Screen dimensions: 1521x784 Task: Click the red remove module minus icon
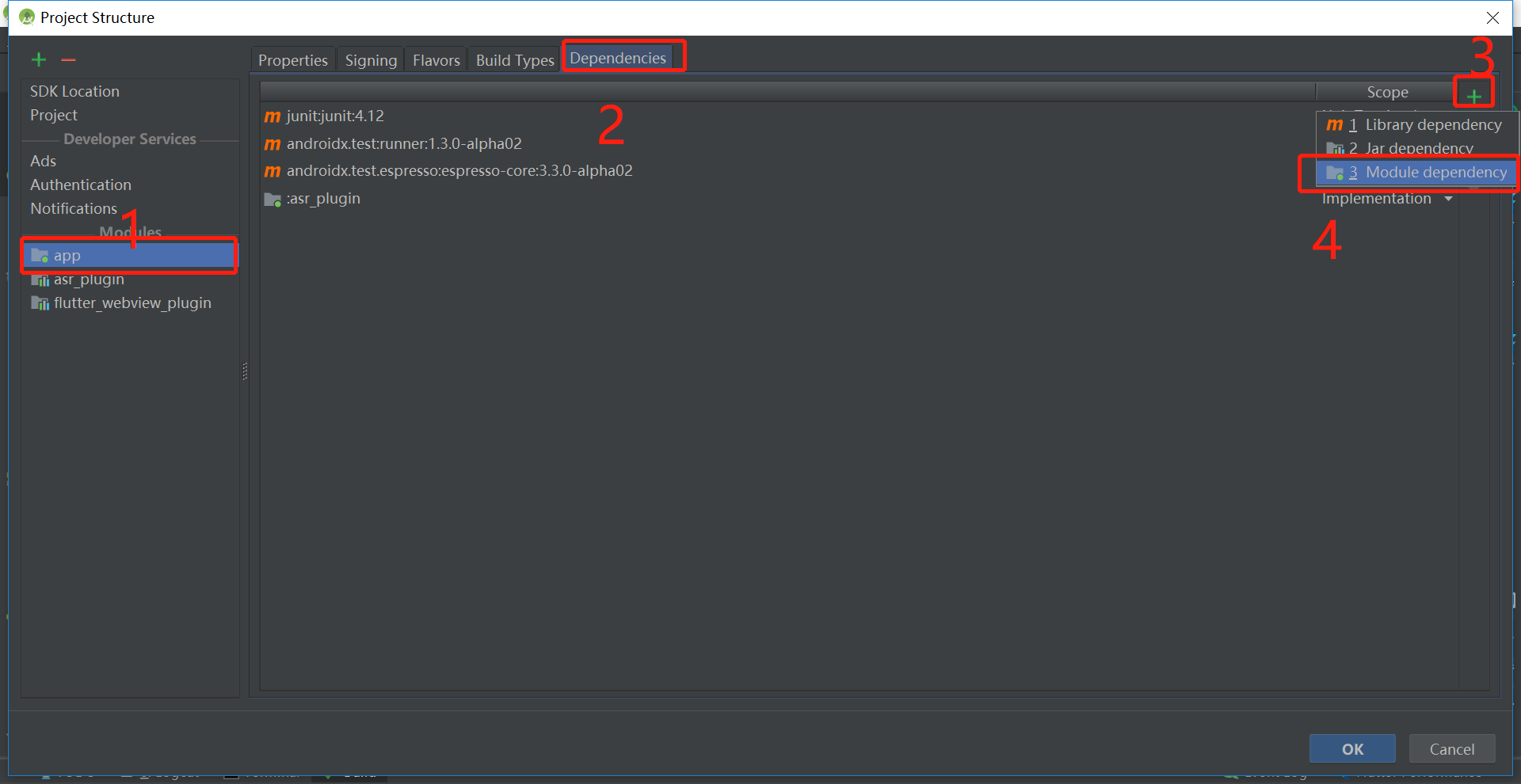(x=69, y=60)
